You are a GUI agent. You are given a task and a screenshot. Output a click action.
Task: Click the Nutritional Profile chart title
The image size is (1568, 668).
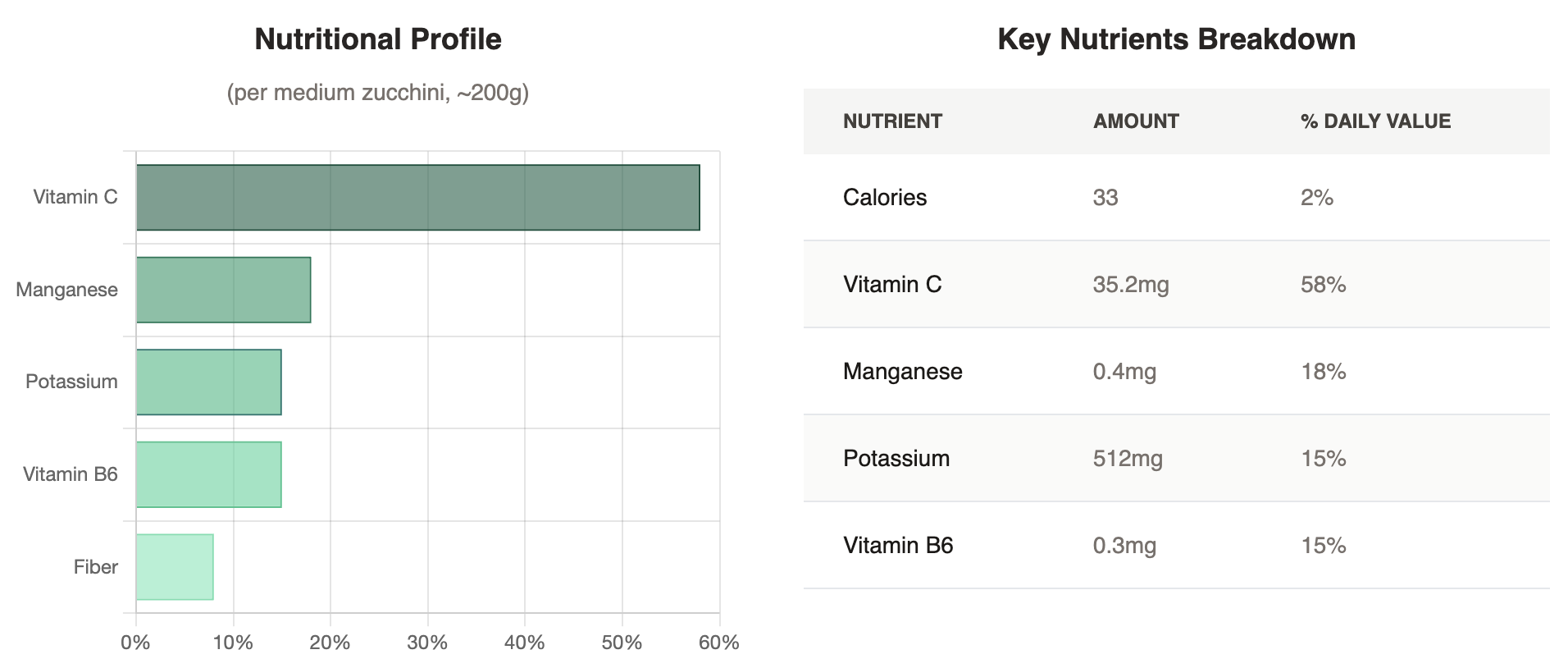378,39
